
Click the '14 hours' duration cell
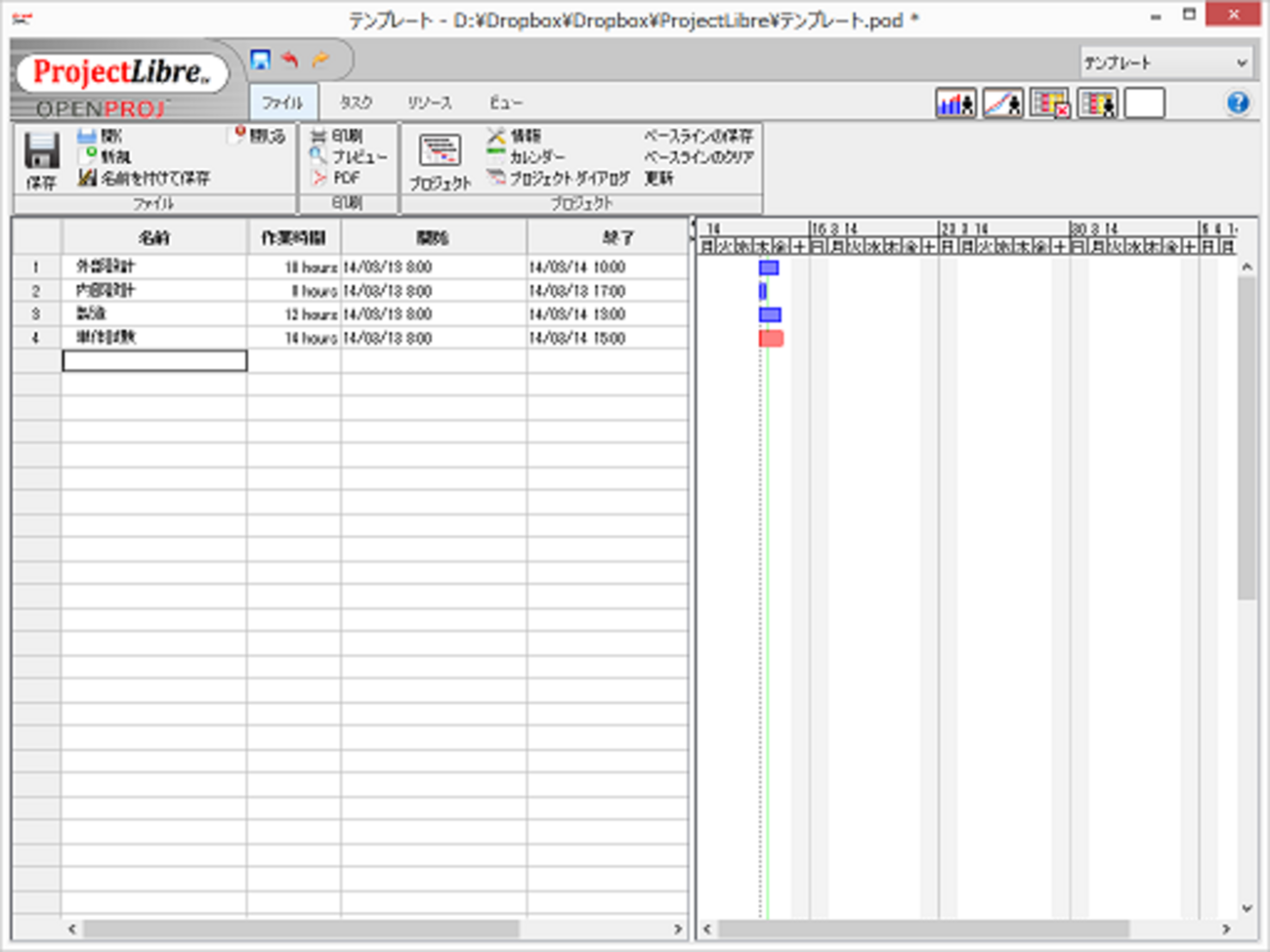(x=294, y=338)
